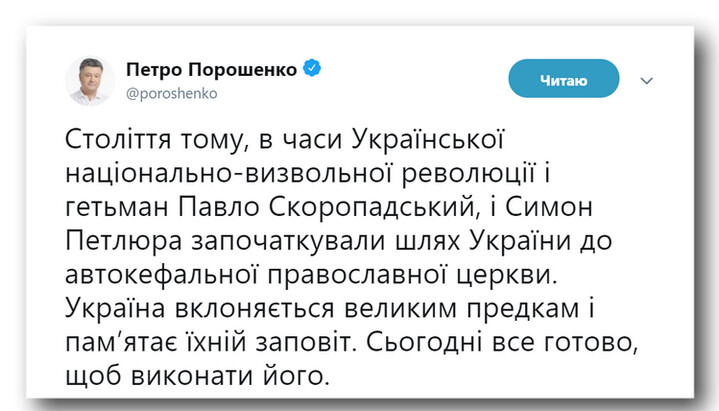Click the word Української in the first line

(428, 139)
